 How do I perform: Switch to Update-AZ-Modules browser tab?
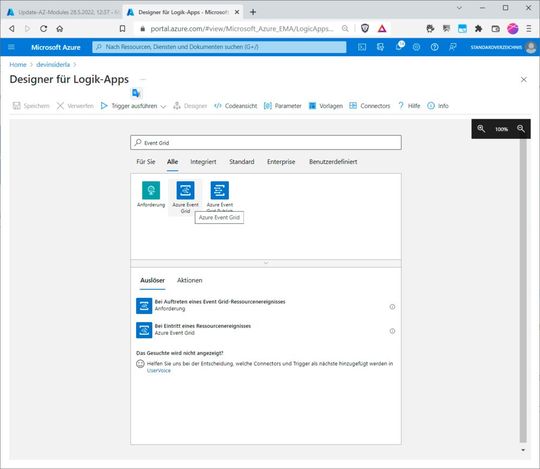[x=63, y=12]
